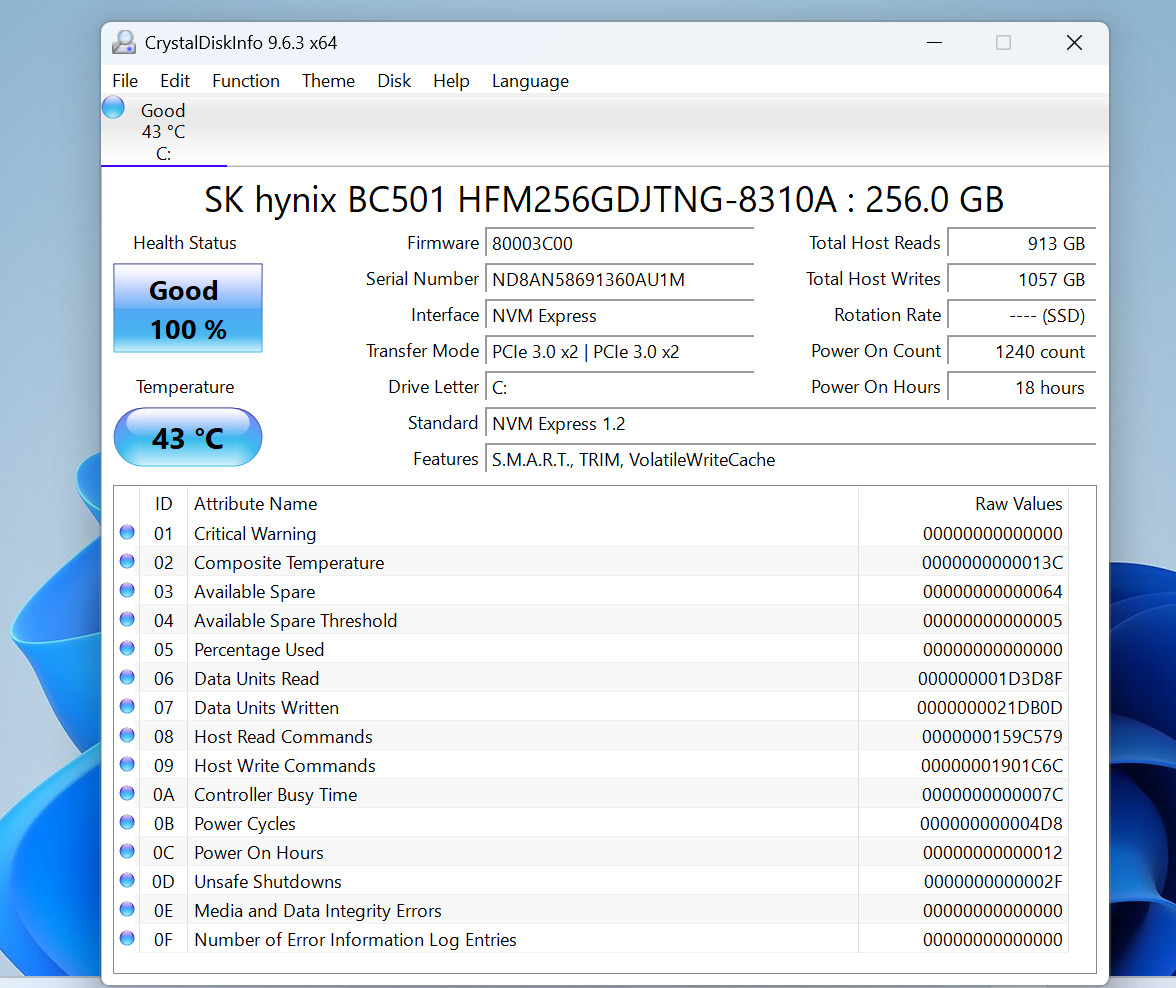Screen dimensions: 1176x988
Task: Click the status orb beside Percentage Used
Action: click(128, 649)
